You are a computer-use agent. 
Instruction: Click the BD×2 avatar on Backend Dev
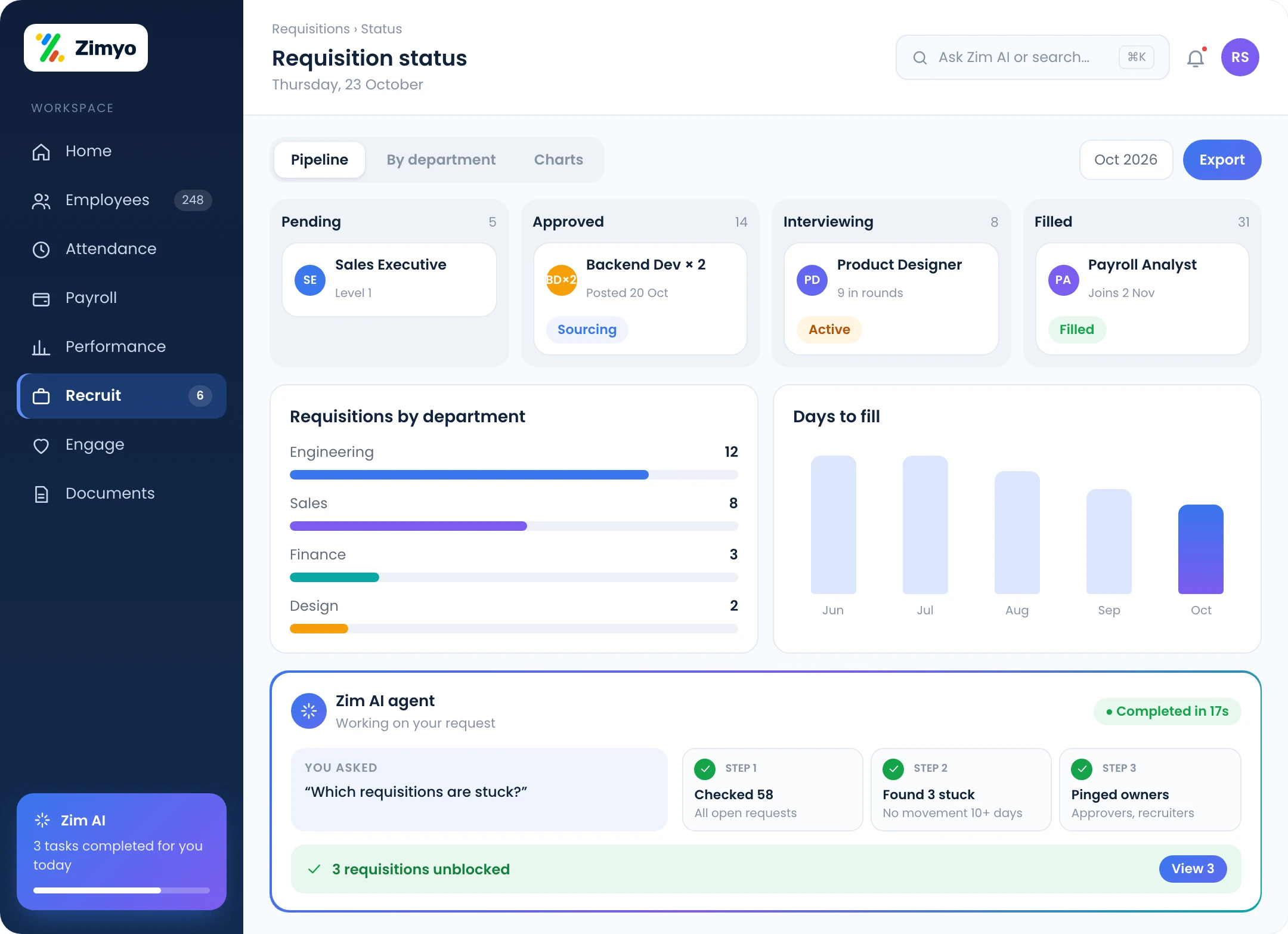pyautogui.click(x=561, y=280)
